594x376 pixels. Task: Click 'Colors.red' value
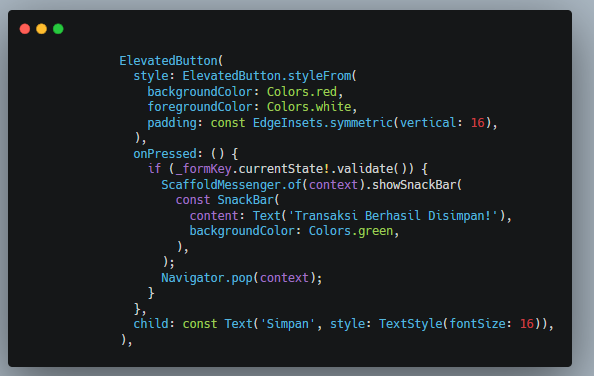point(302,92)
